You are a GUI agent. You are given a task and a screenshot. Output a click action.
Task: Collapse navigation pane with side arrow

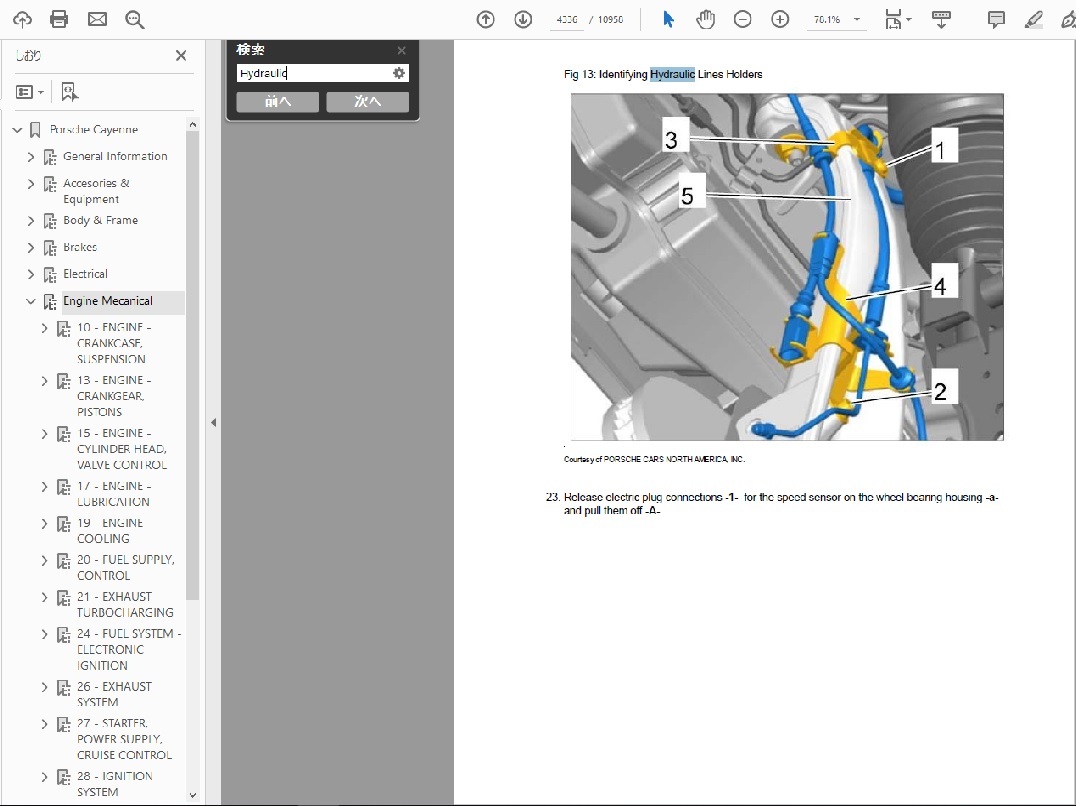click(x=213, y=423)
